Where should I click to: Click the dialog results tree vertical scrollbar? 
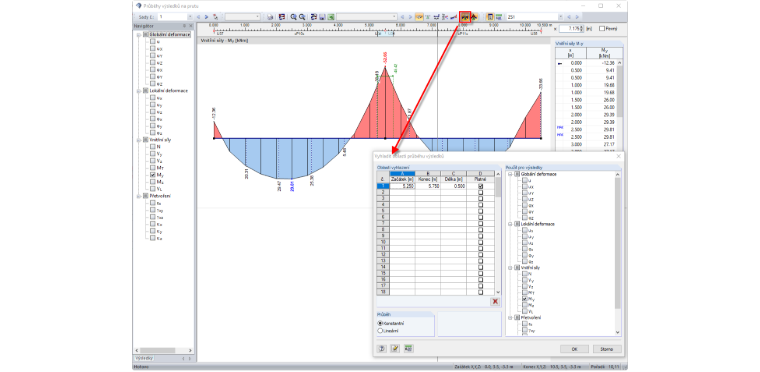coord(618,252)
